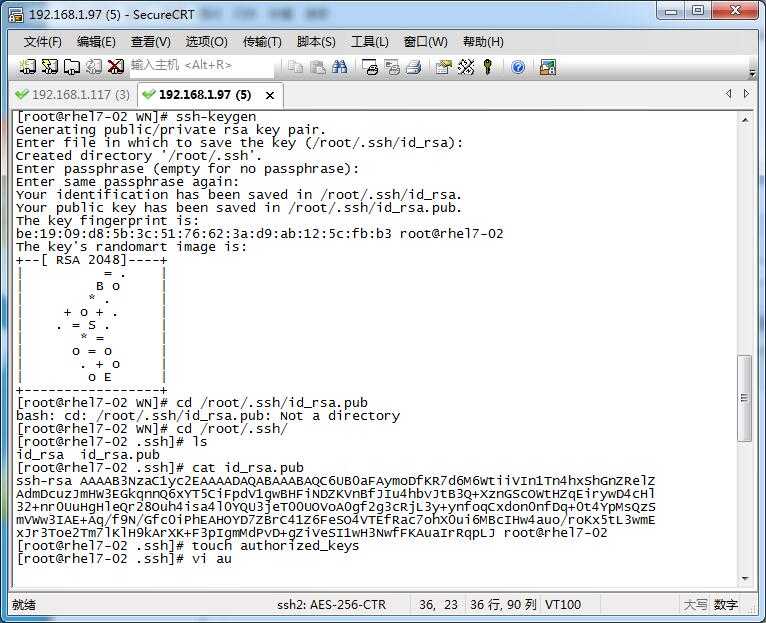Screen dimensions: 766x623
Task: Click the 'Not a directory' error line
Action: (x=208, y=416)
